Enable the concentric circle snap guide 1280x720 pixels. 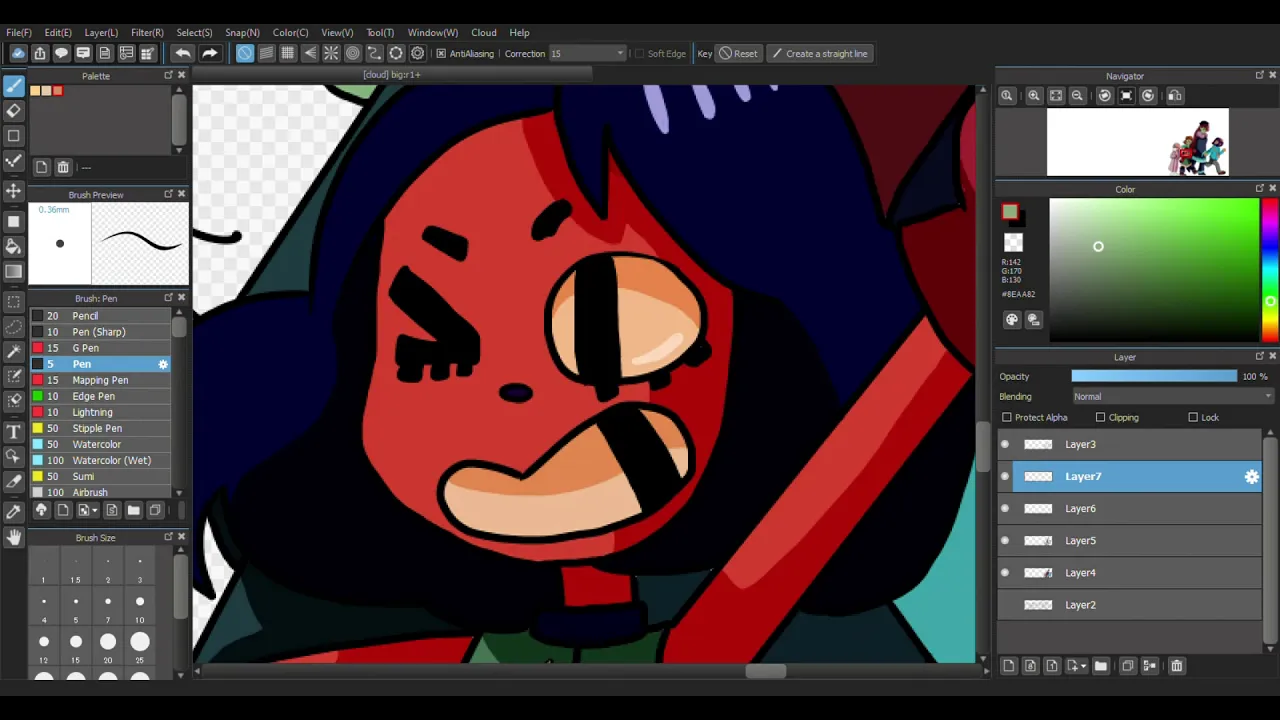pos(353,53)
